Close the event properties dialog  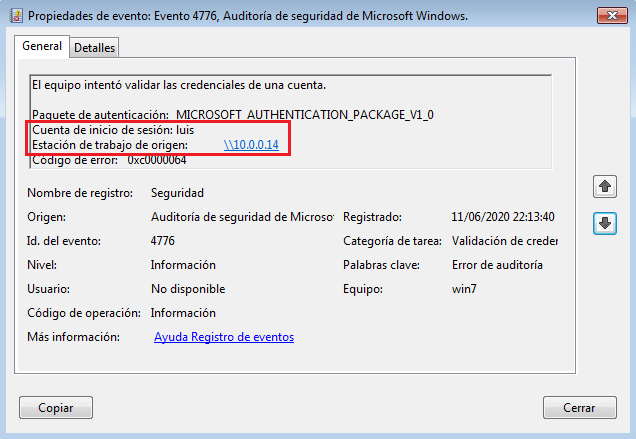pyautogui.click(x=612, y=15)
